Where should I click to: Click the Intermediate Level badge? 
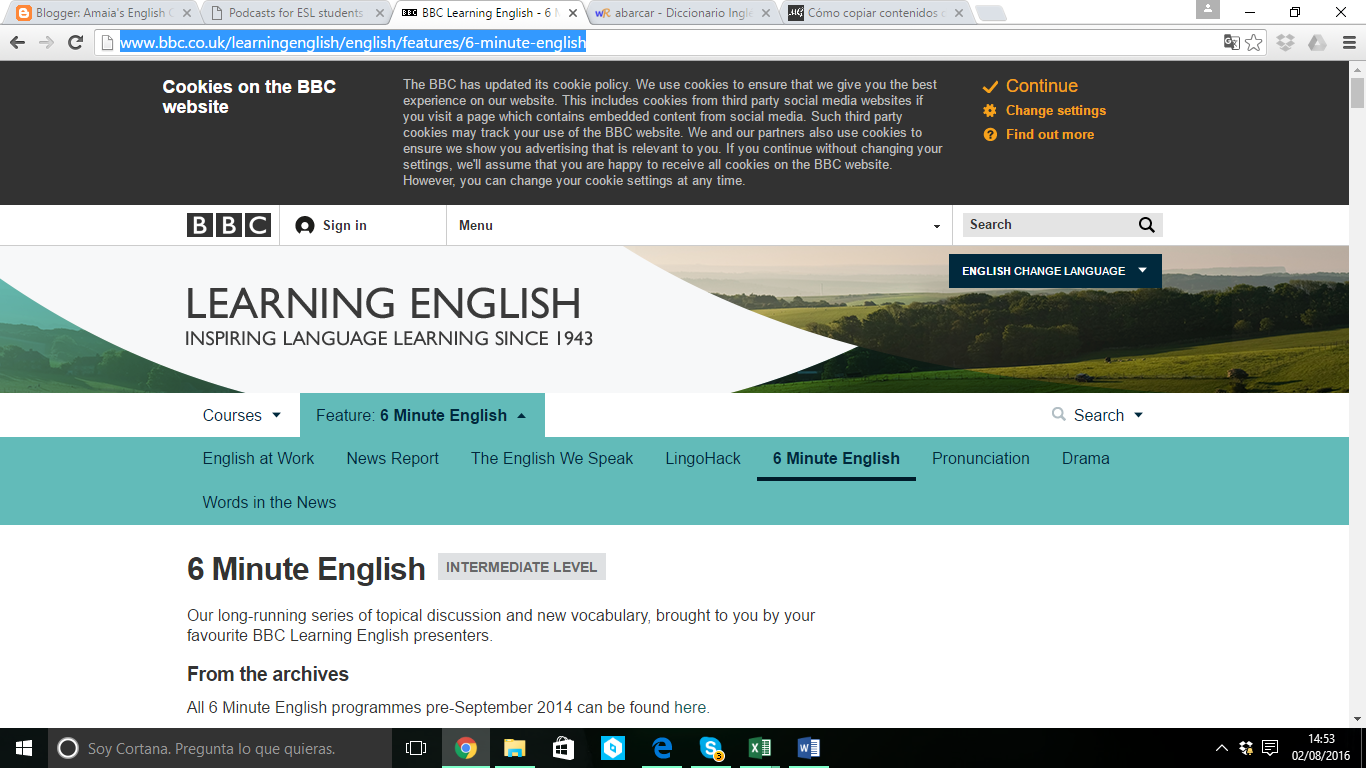coord(522,567)
